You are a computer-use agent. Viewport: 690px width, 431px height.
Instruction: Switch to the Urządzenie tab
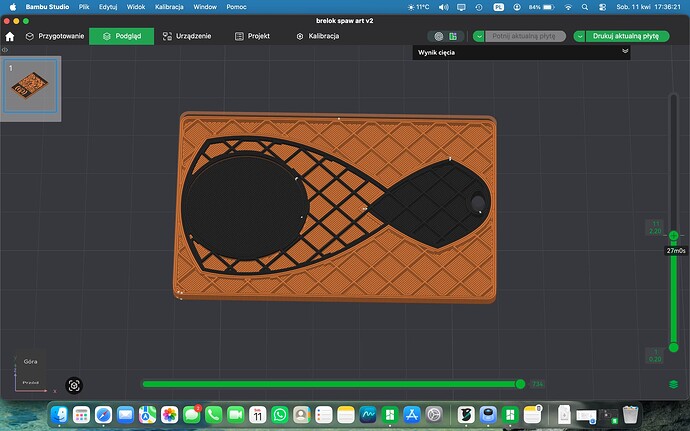(187, 36)
